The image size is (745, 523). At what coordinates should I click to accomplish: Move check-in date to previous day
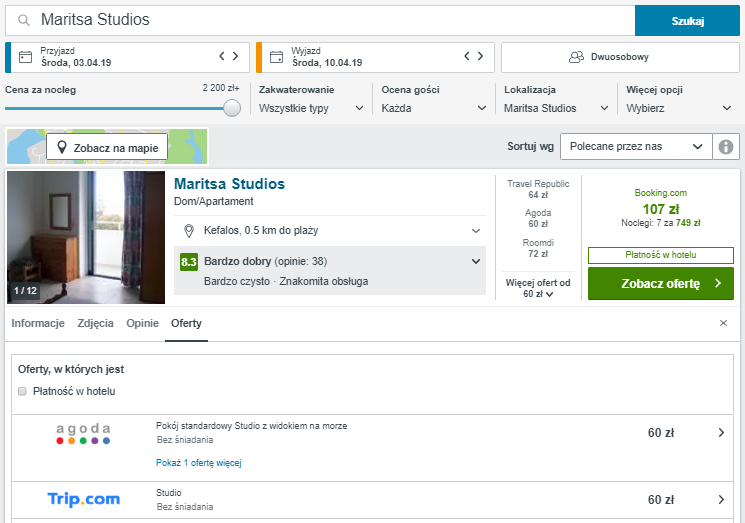coord(222,56)
